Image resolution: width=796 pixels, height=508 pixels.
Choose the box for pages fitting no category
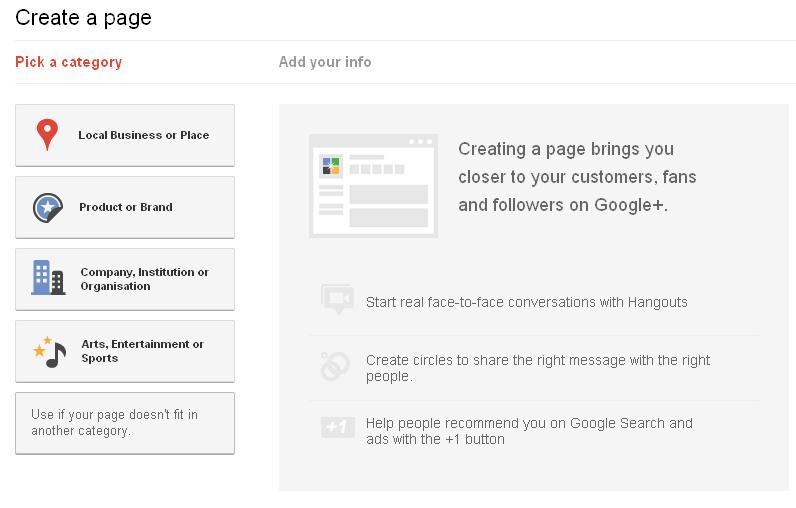pyautogui.click(x=125, y=423)
